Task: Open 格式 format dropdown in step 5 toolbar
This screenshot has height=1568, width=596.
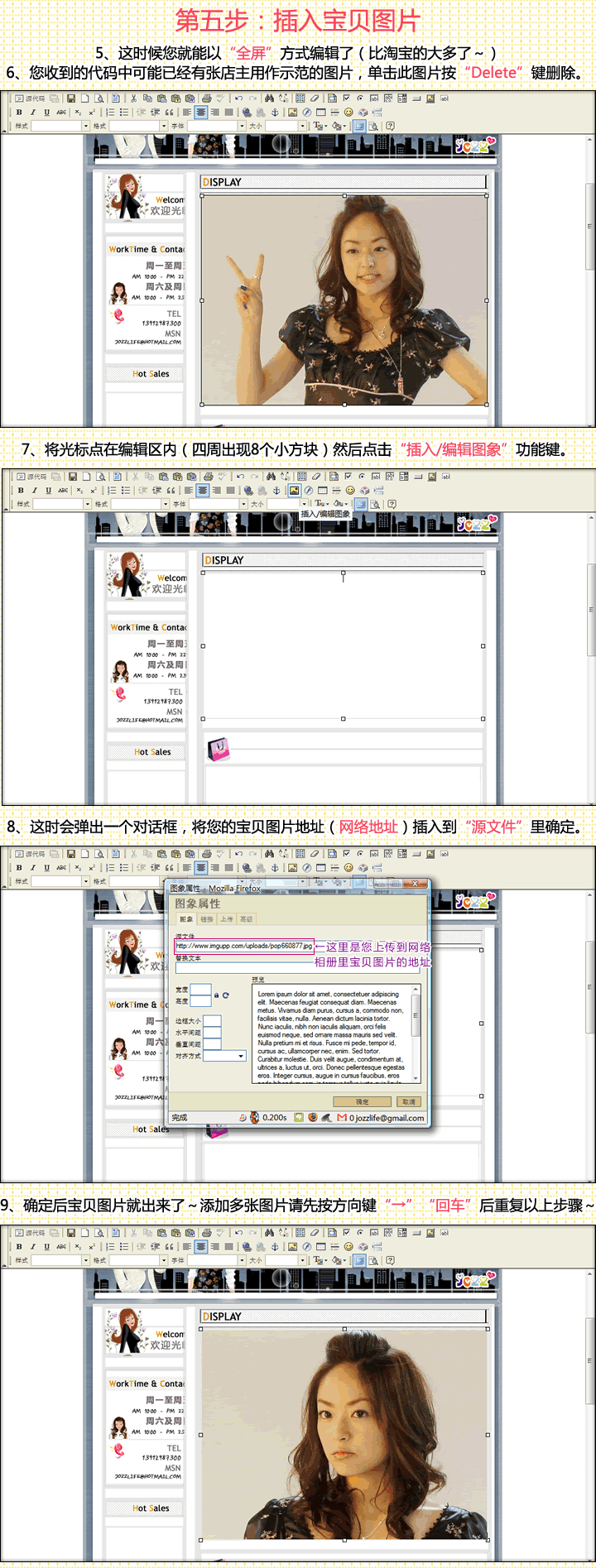Action: point(138,125)
